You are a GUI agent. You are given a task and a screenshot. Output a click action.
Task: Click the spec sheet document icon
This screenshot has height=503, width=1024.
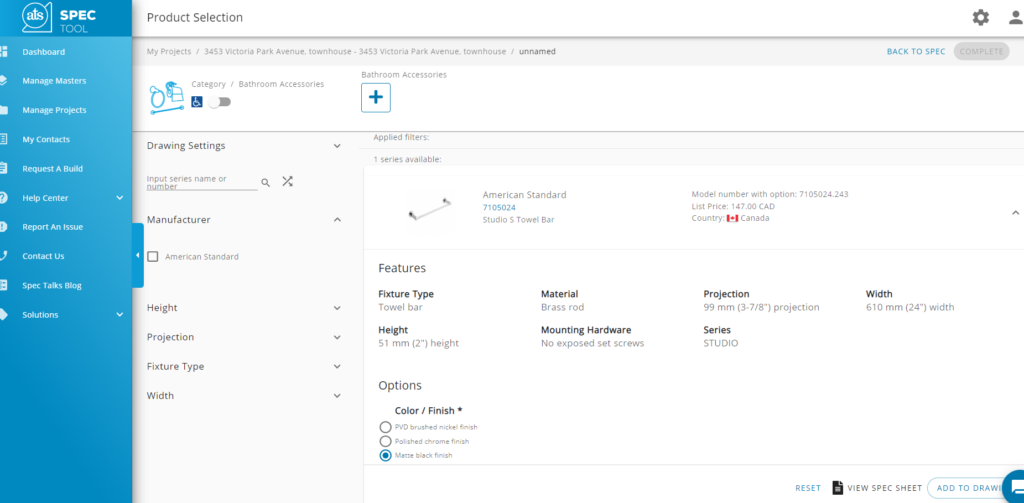837,487
